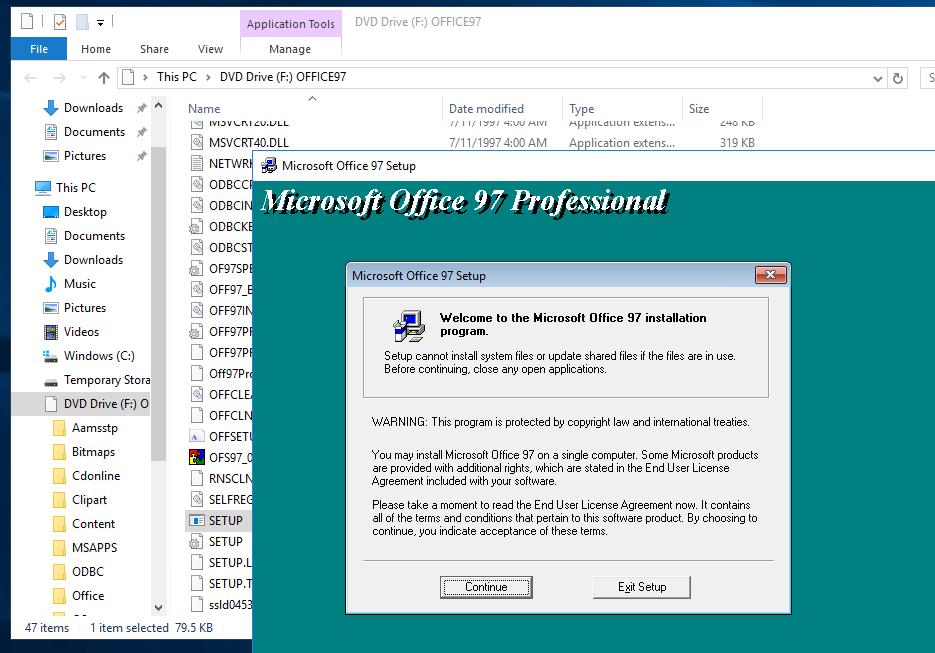Viewport: 935px width, 653px height.
Task: Select the Downloads pinned quick access icon
Action: click(x=51, y=108)
